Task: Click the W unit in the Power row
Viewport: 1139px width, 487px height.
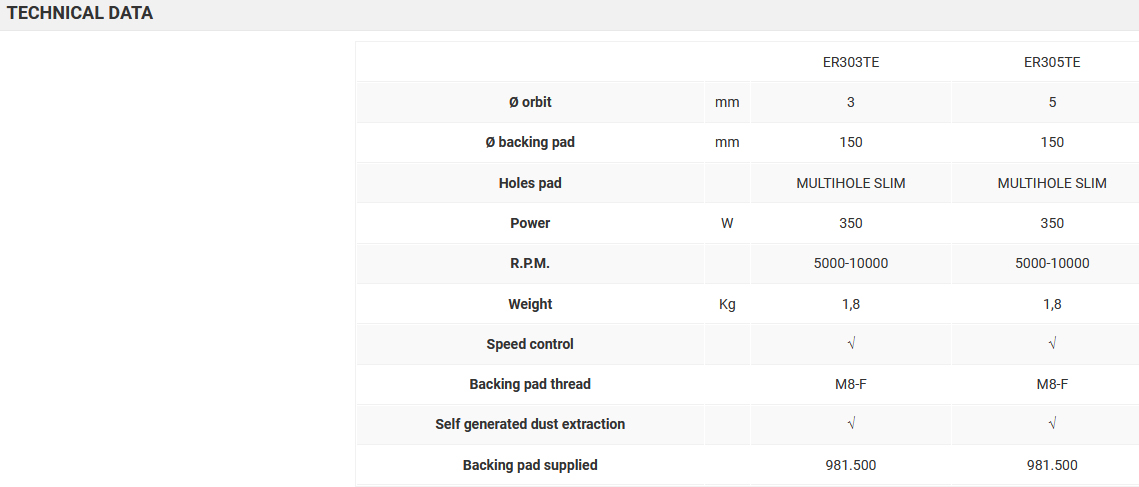Action: [x=727, y=223]
